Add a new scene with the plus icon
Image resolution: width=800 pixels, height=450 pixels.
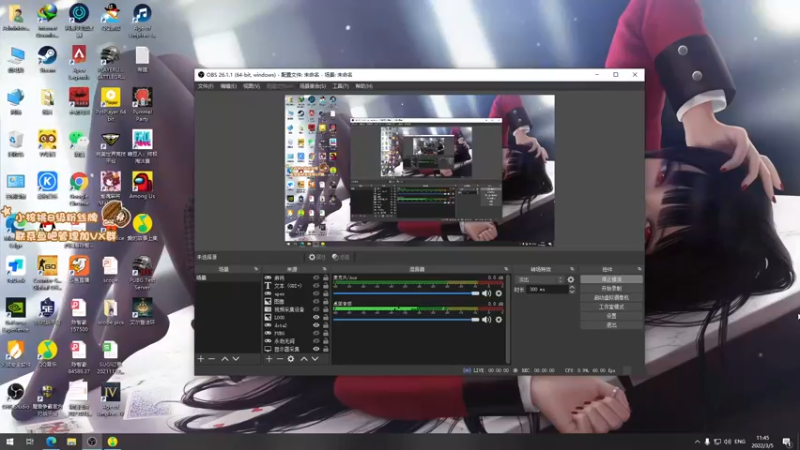click(x=201, y=359)
